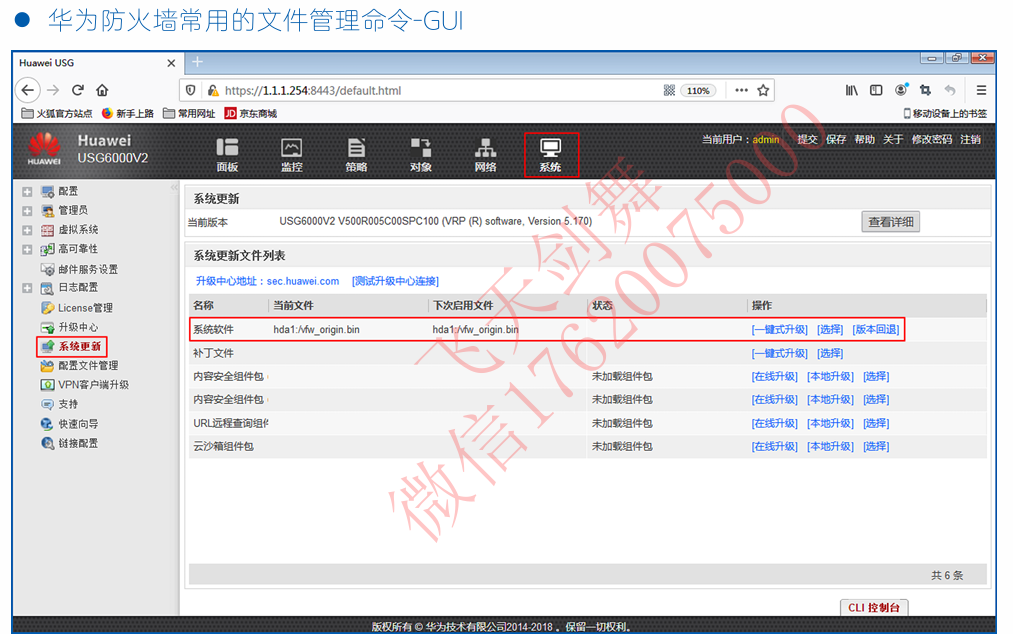Screen dimensions: 1013x634
Task: Click 关于 in the top menu
Action: click(x=893, y=139)
